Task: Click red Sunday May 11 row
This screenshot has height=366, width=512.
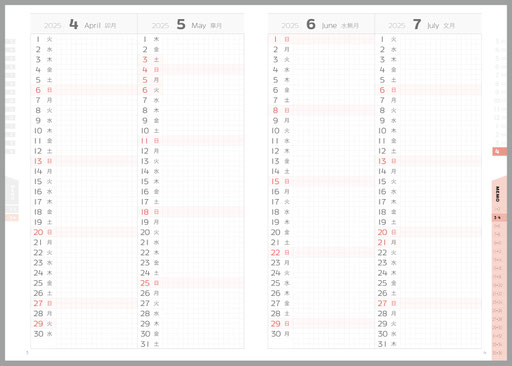Action: [191, 141]
